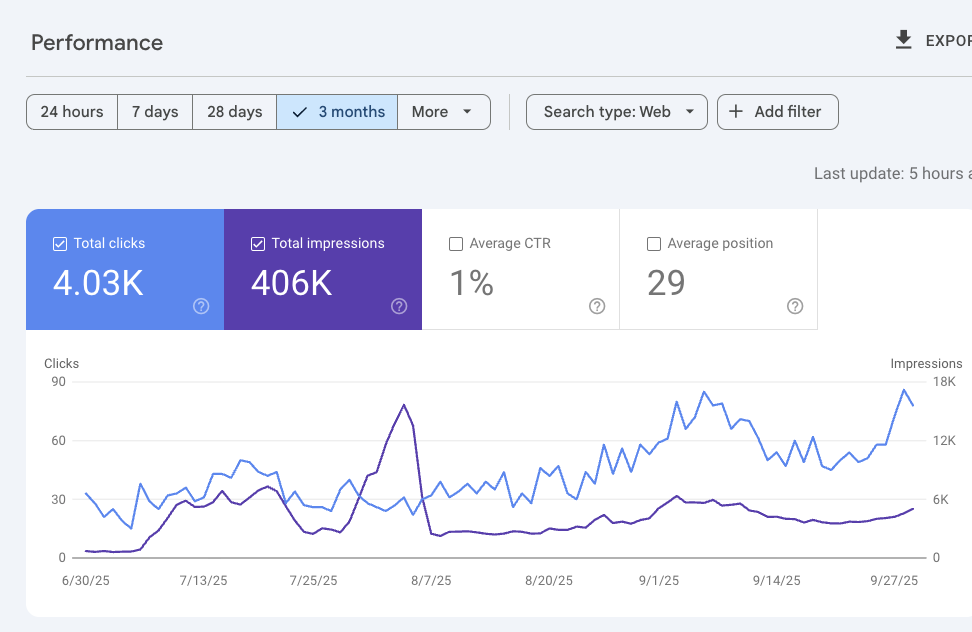The width and height of the screenshot is (972, 632).
Task: Open help icon on Average CTR card
Action: pos(597,307)
